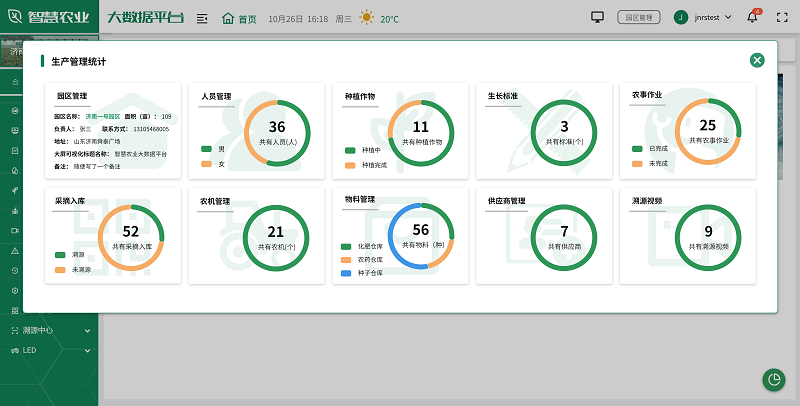The height and width of the screenshot is (406, 800).
Task: Click the sun weather icon
Action: pyautogui.click(x=368, y=18)
